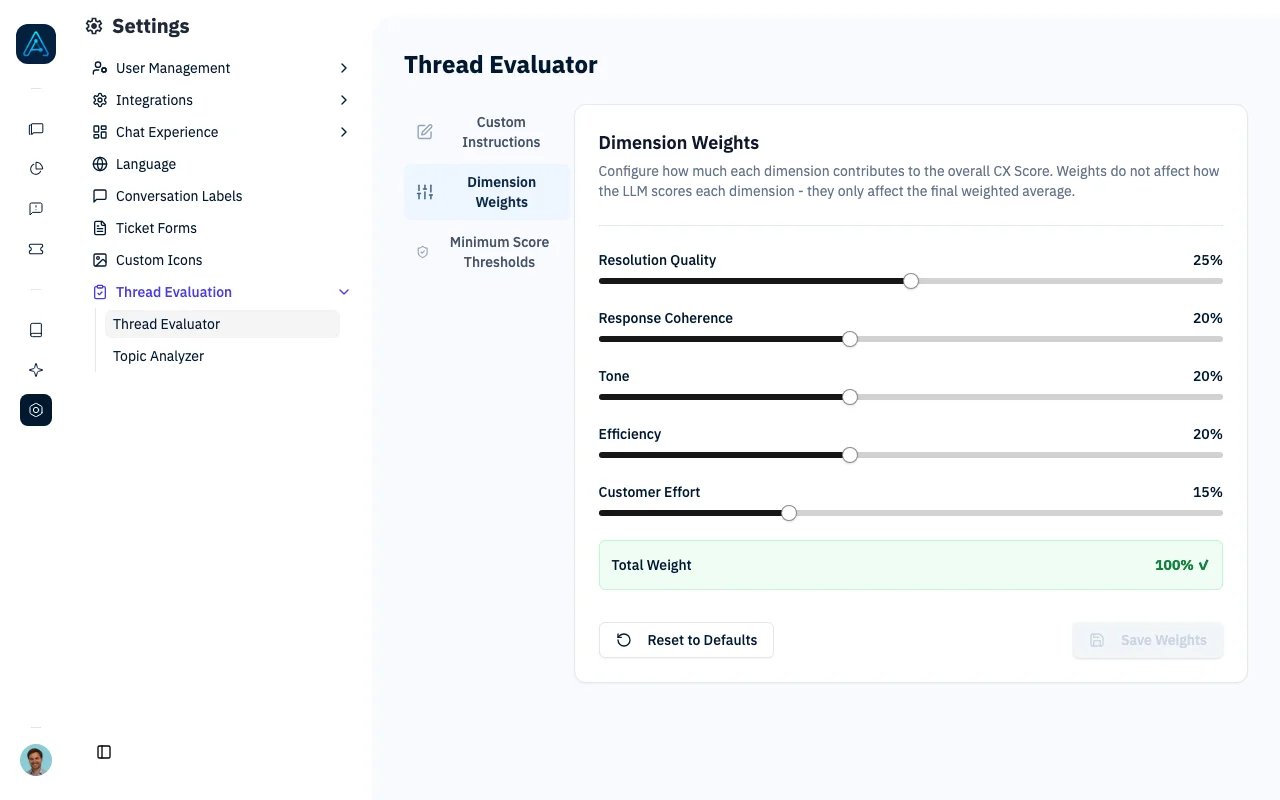This screenshot has height=800, width=1280.
Task: Click the Language globe icon
Action: (100, 164)
